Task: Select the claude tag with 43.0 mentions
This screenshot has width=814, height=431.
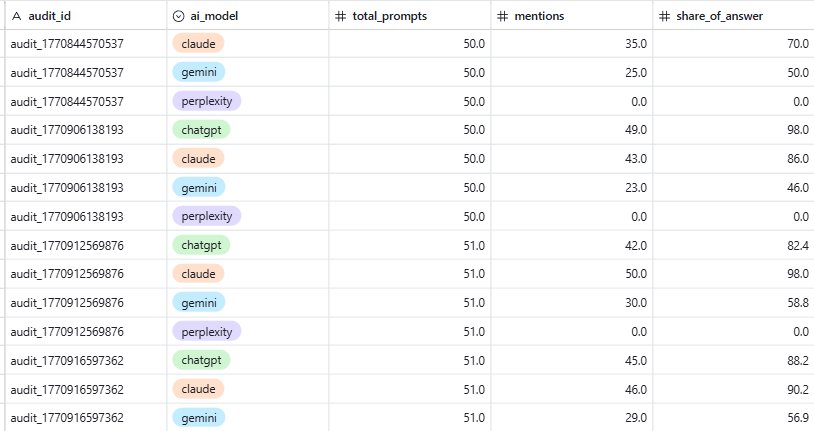Action: [x=198, y=159]
